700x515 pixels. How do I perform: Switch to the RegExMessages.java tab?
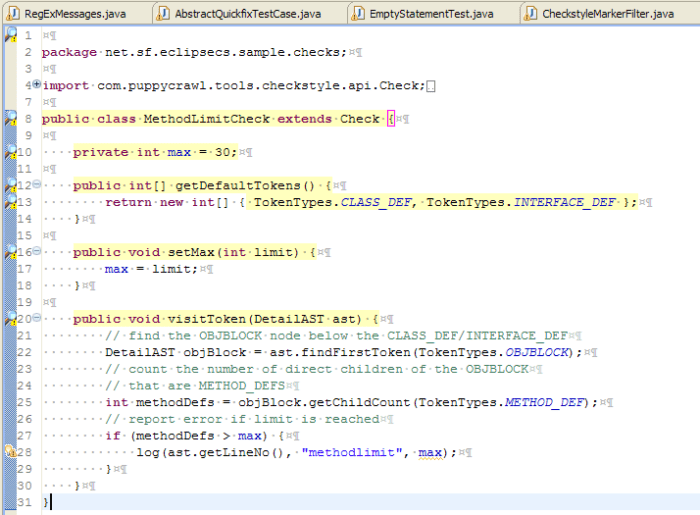tap(75, 14)
